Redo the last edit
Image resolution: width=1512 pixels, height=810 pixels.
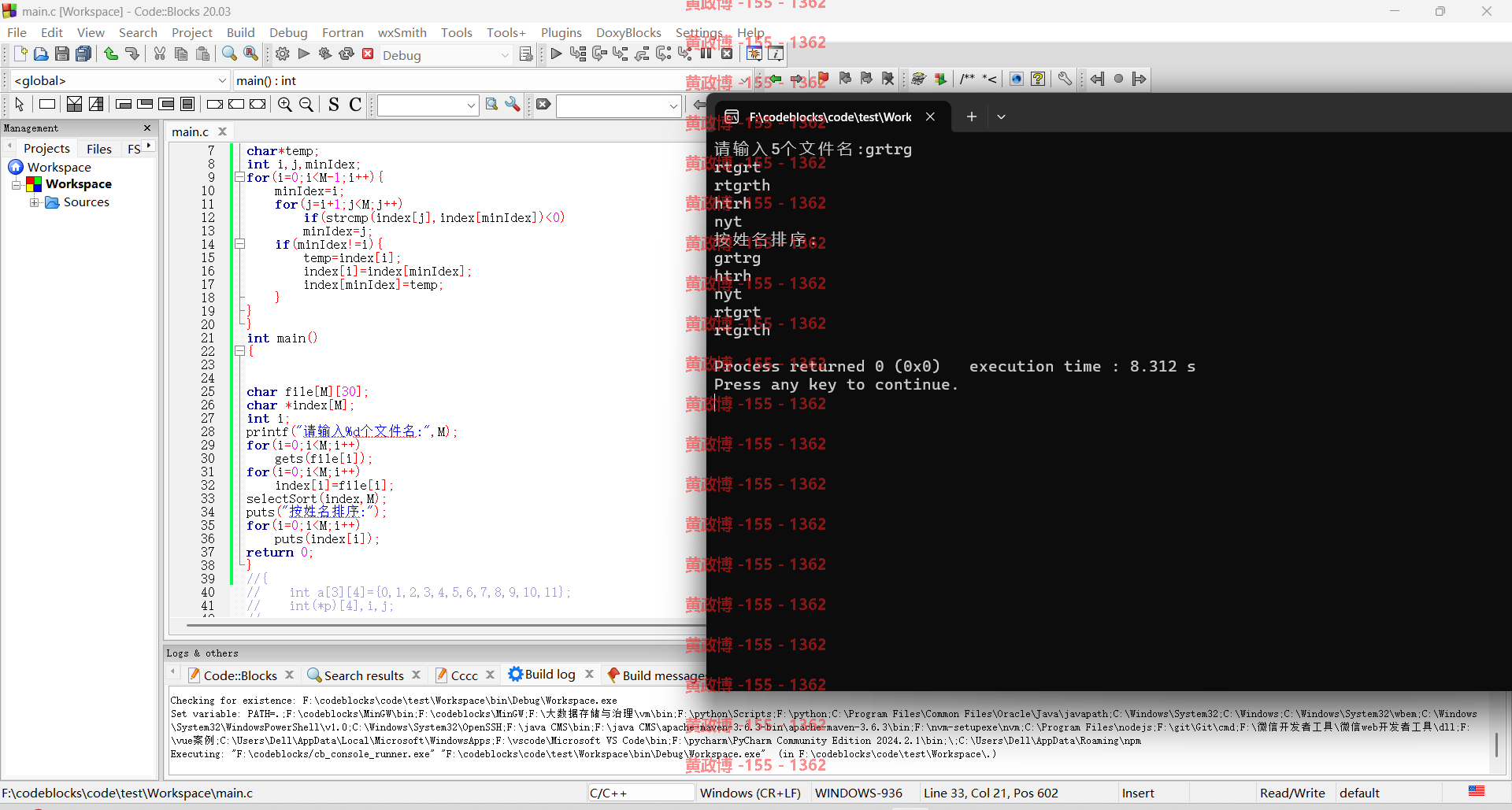132,54
